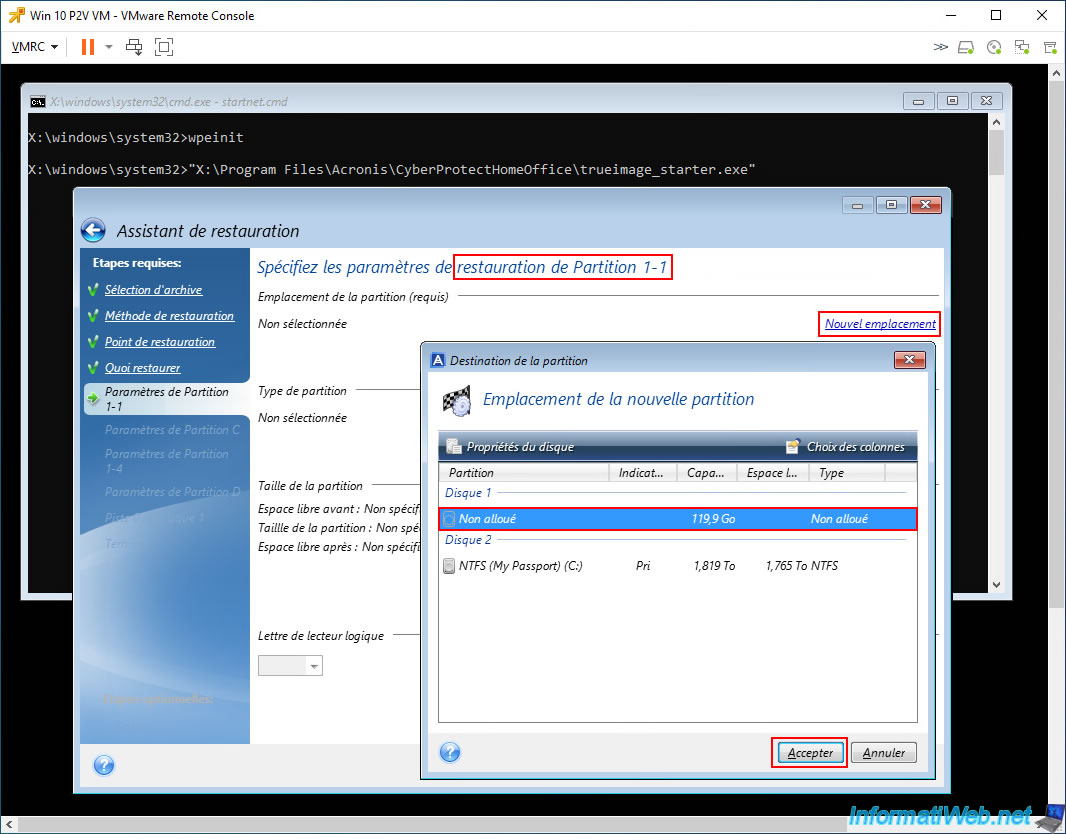Open help in Assistant de restauration
Screen dimensions: 1066x834
click(104, 765)
